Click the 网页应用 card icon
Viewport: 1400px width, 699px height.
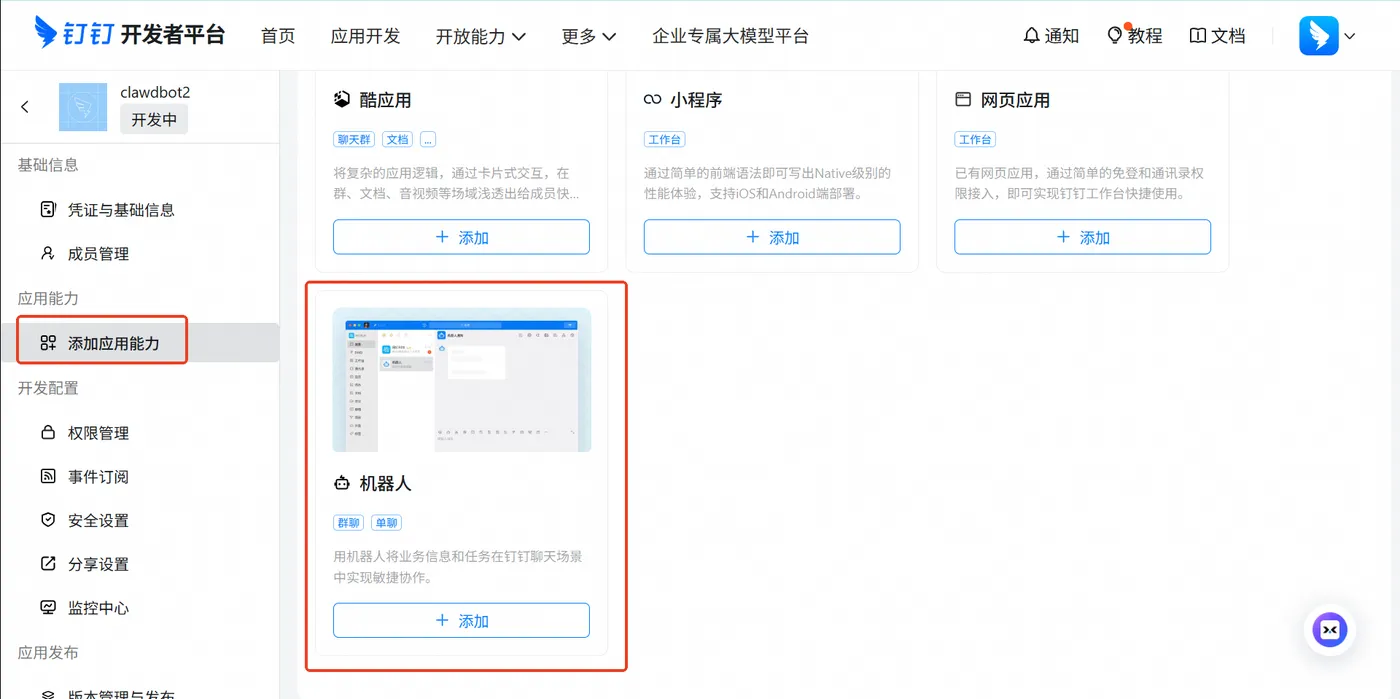pos(963,100)
